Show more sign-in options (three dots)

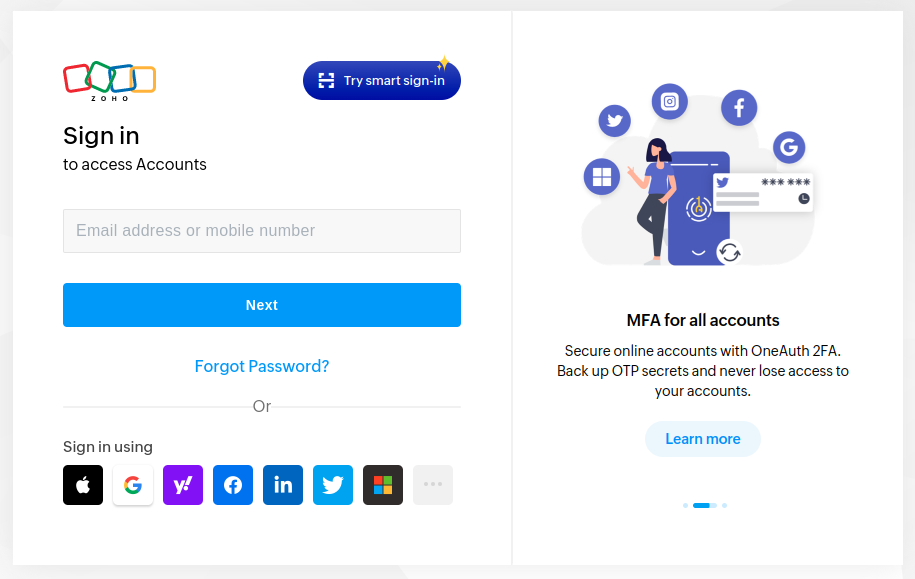pos(433,485)
